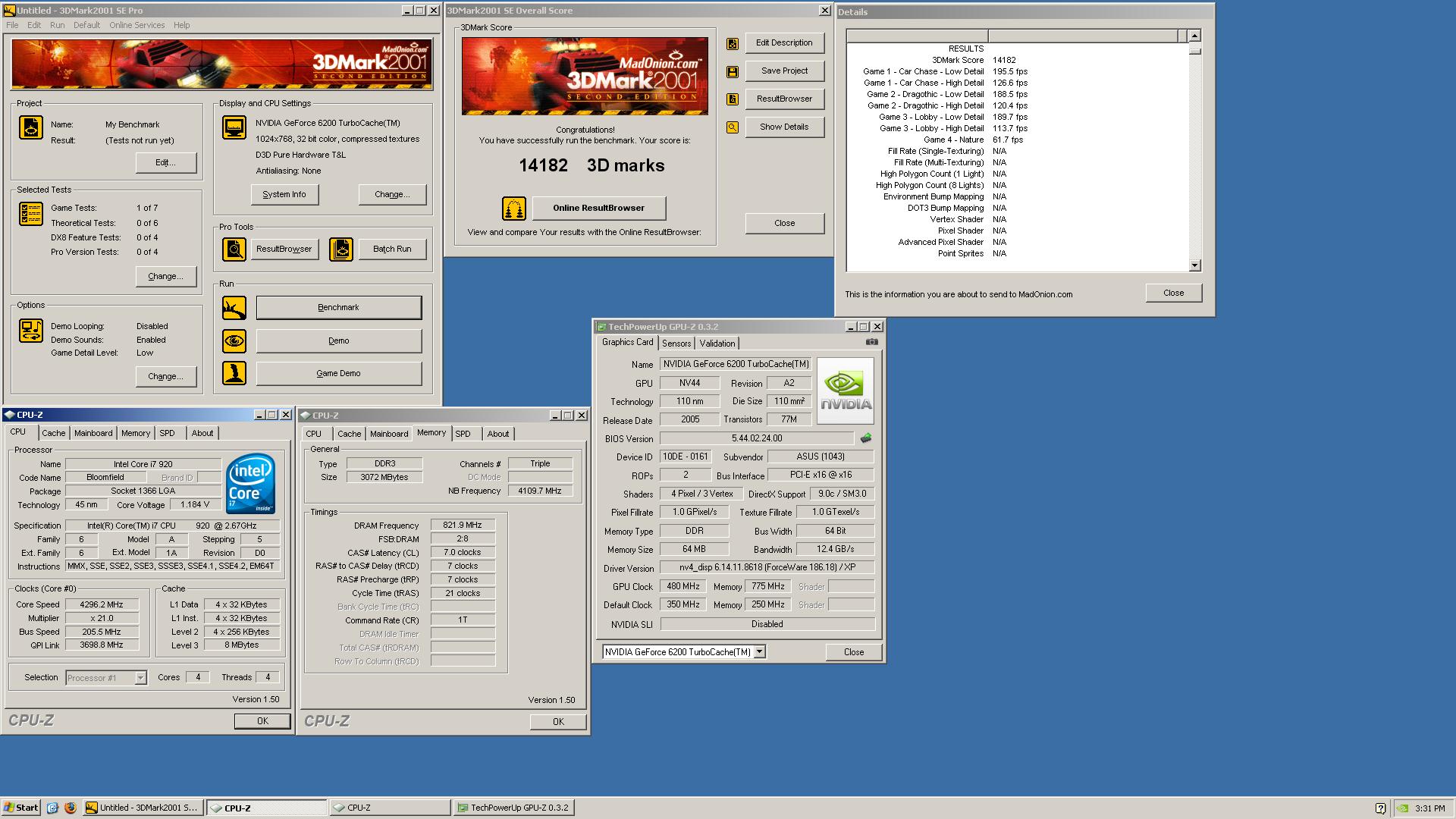The width and height of the screenshot is (1456, 819).
Task: Click the Demo button in Run section
Action: (339, 341)
